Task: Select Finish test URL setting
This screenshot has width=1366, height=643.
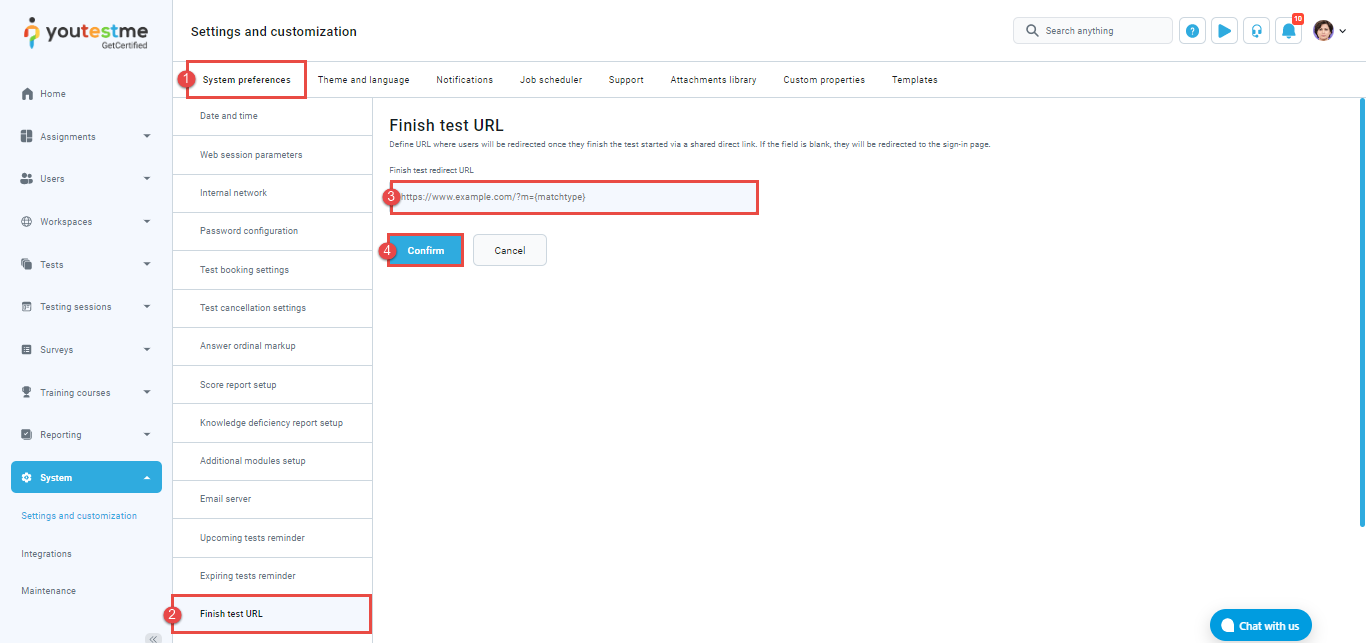Action: 272,614
